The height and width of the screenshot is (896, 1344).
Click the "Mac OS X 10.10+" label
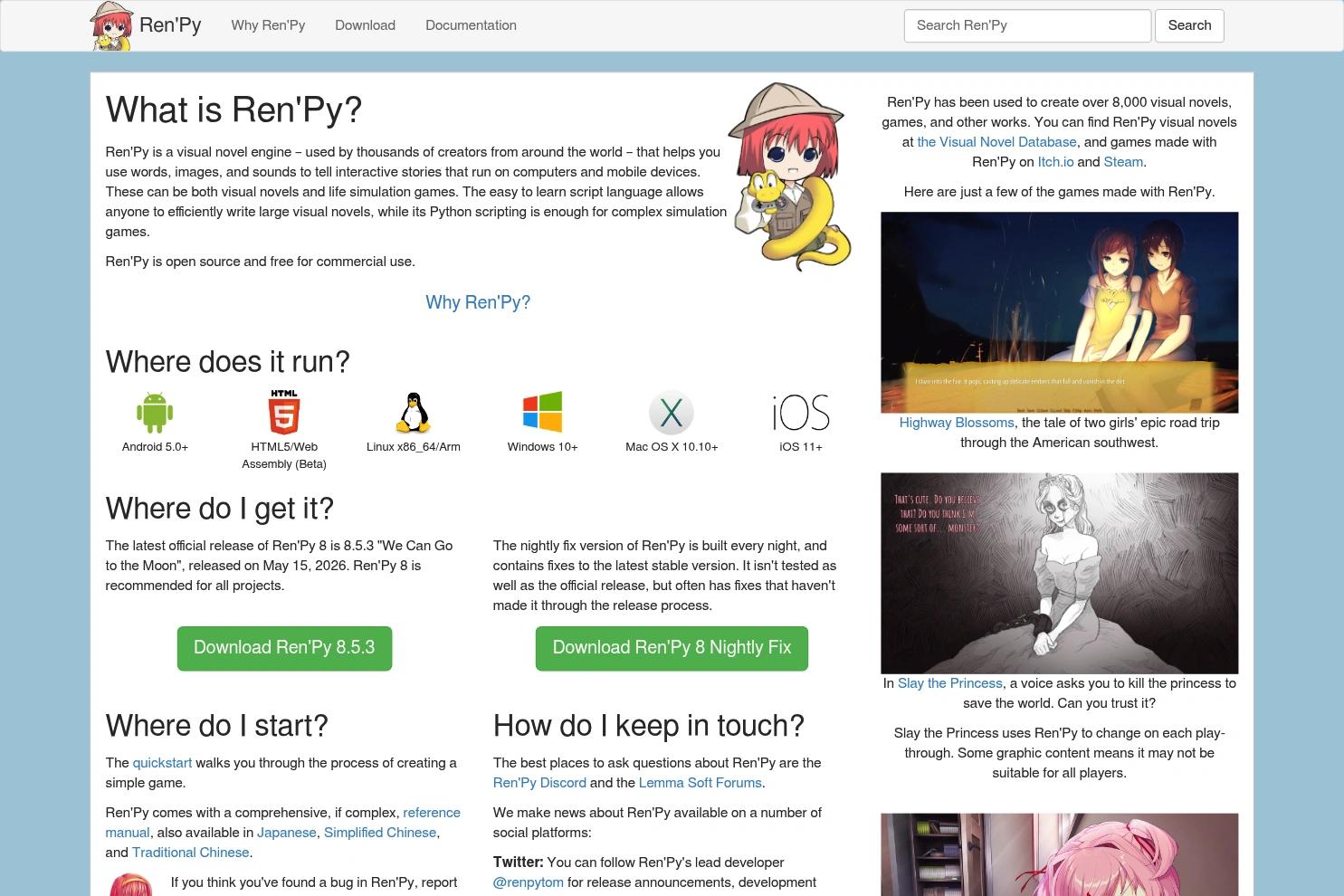[672, 447]
